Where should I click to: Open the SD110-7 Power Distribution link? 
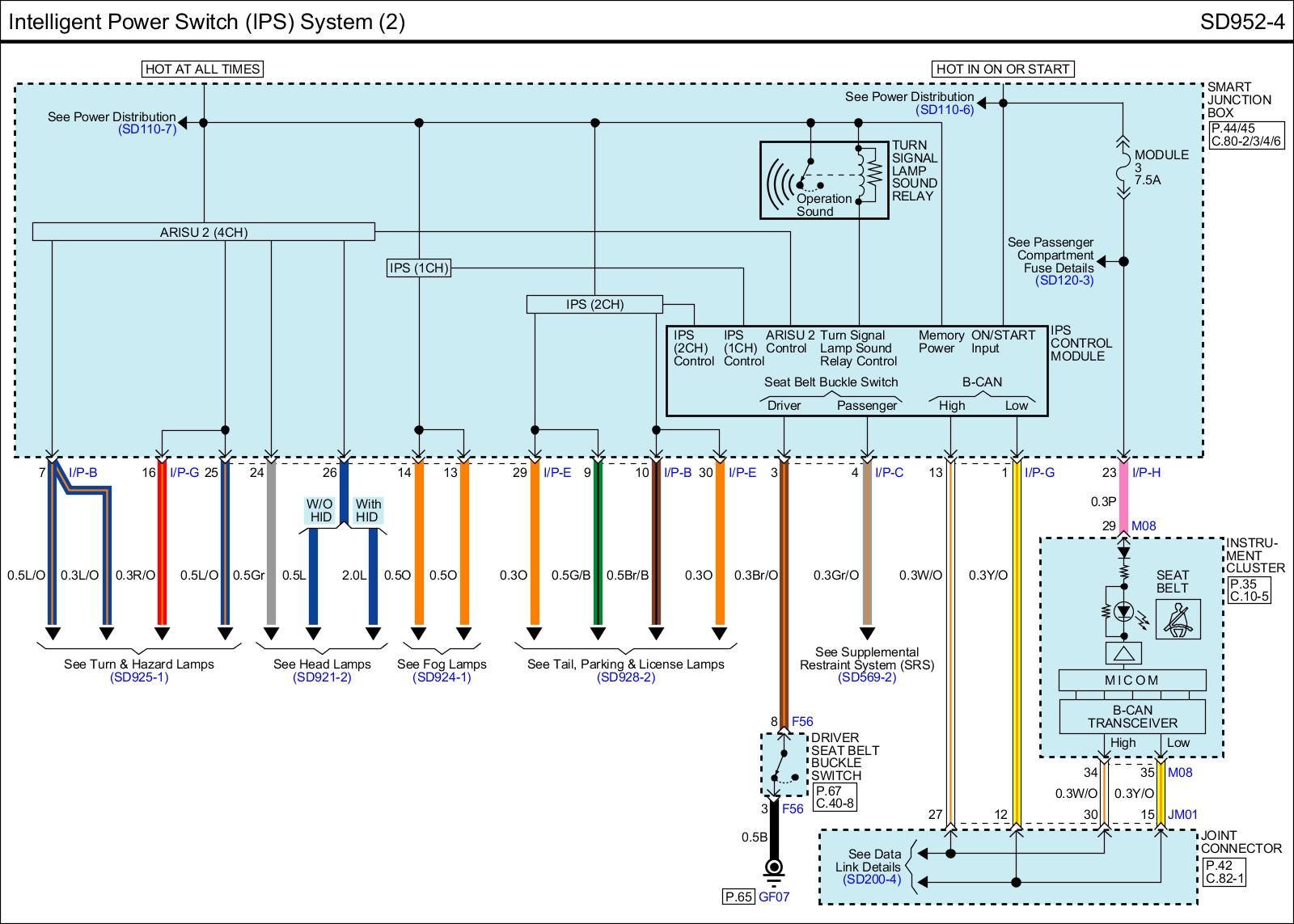[146, 129]
